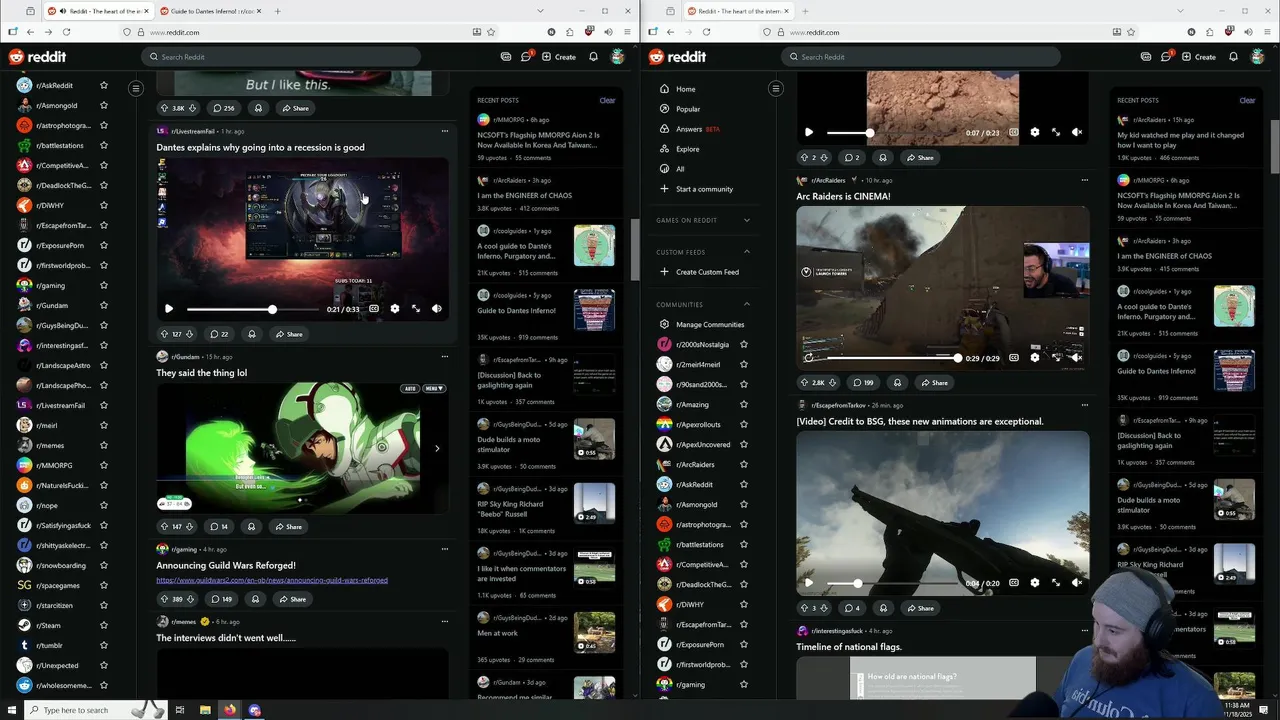Open File Explorer from Windows taskbar

pos(205,710)
